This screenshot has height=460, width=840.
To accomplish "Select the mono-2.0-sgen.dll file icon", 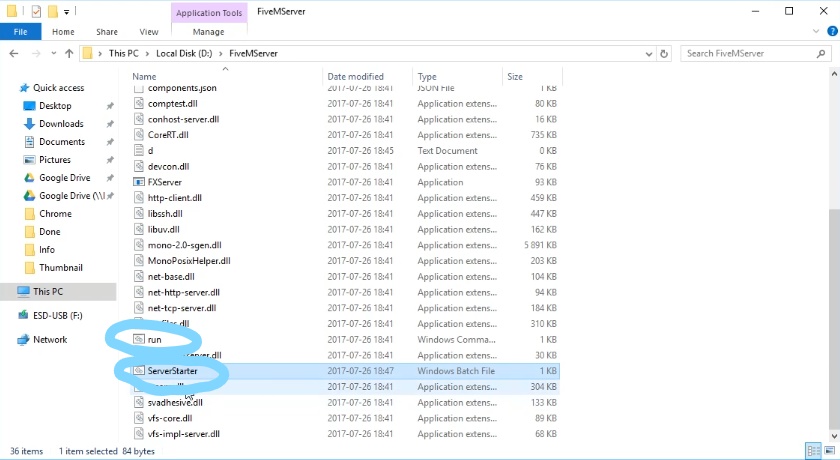I will (x=139, y=245).
